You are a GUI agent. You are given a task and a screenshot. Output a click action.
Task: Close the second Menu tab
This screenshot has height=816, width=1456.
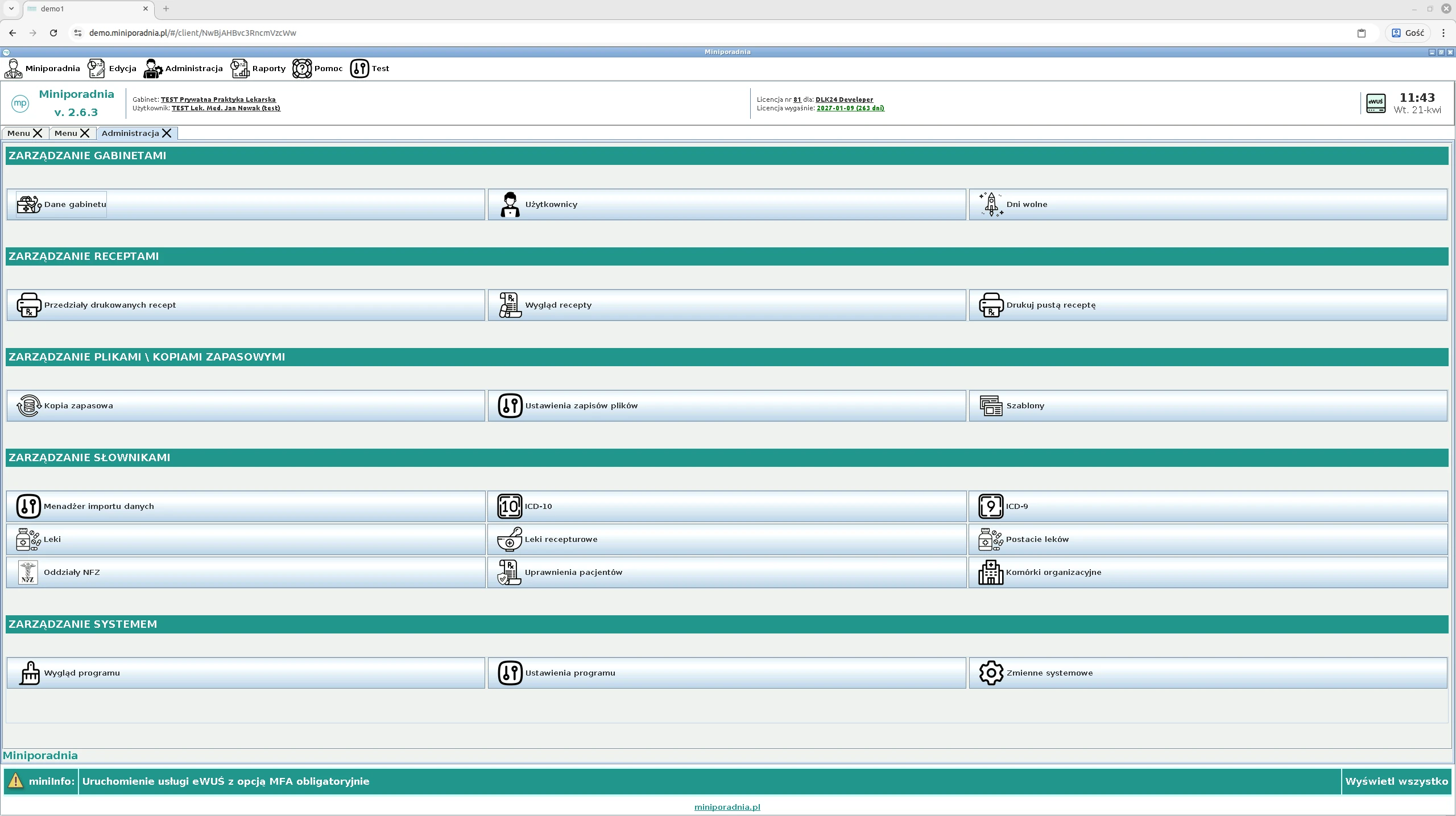[x=85, y=133]
